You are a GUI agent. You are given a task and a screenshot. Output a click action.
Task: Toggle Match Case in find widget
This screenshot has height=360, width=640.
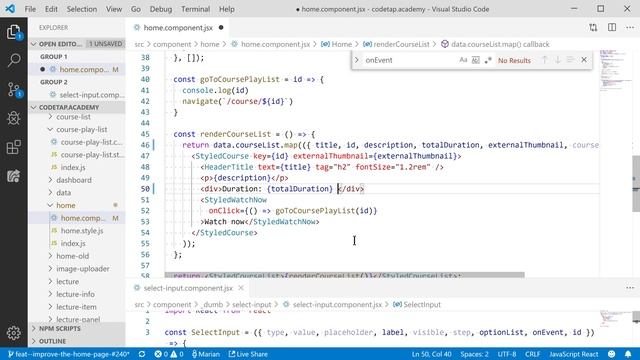click(x=463, y=60)
